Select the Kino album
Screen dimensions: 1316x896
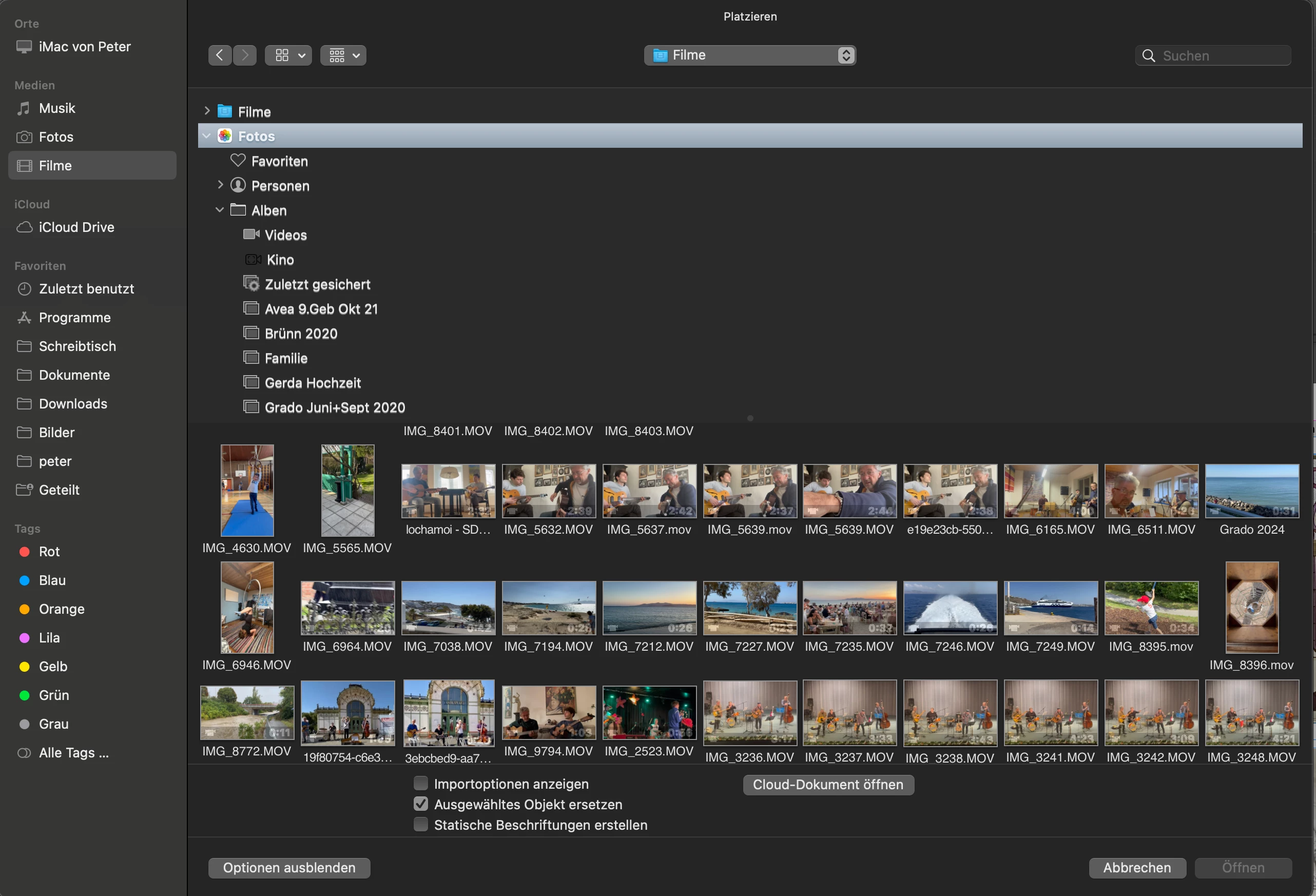pos(280,260)
